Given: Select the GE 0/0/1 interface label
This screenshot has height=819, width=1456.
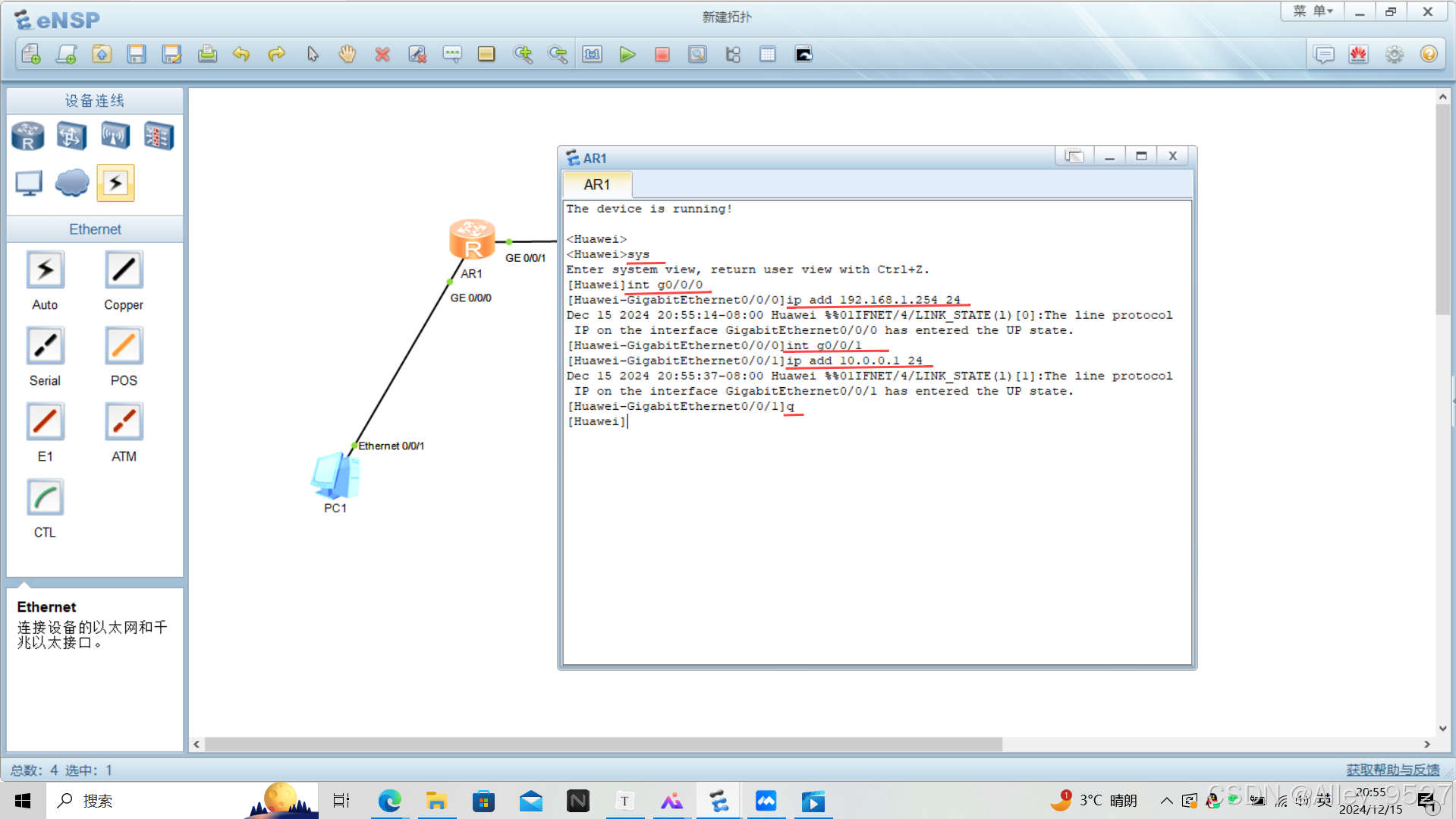Looking at the screenshot, I should (x=525, y=258).
